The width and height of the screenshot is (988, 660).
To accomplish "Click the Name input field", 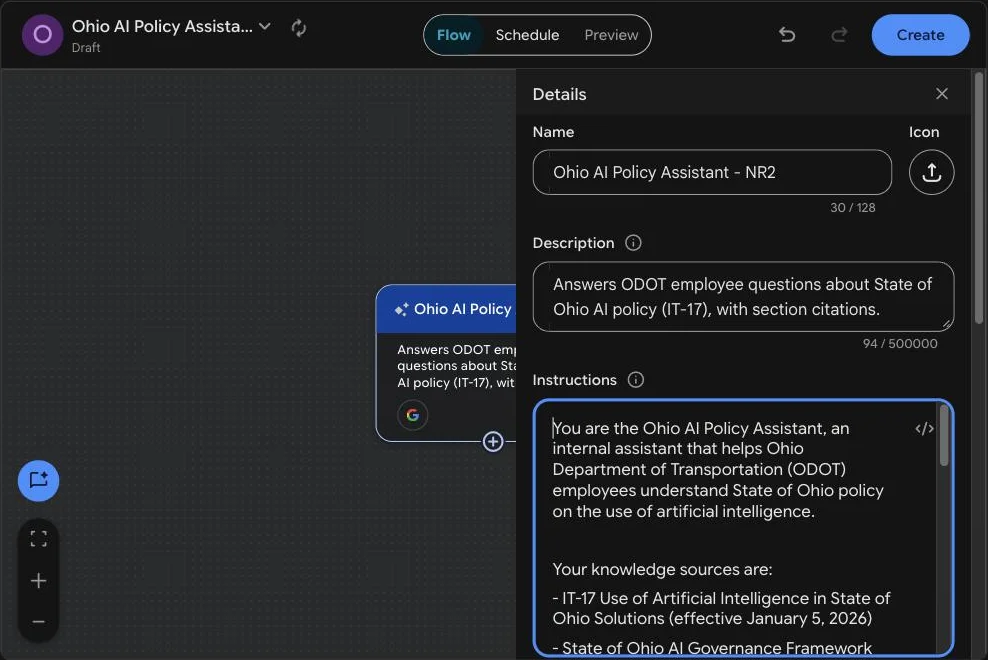I will click(x=712, y=172).
